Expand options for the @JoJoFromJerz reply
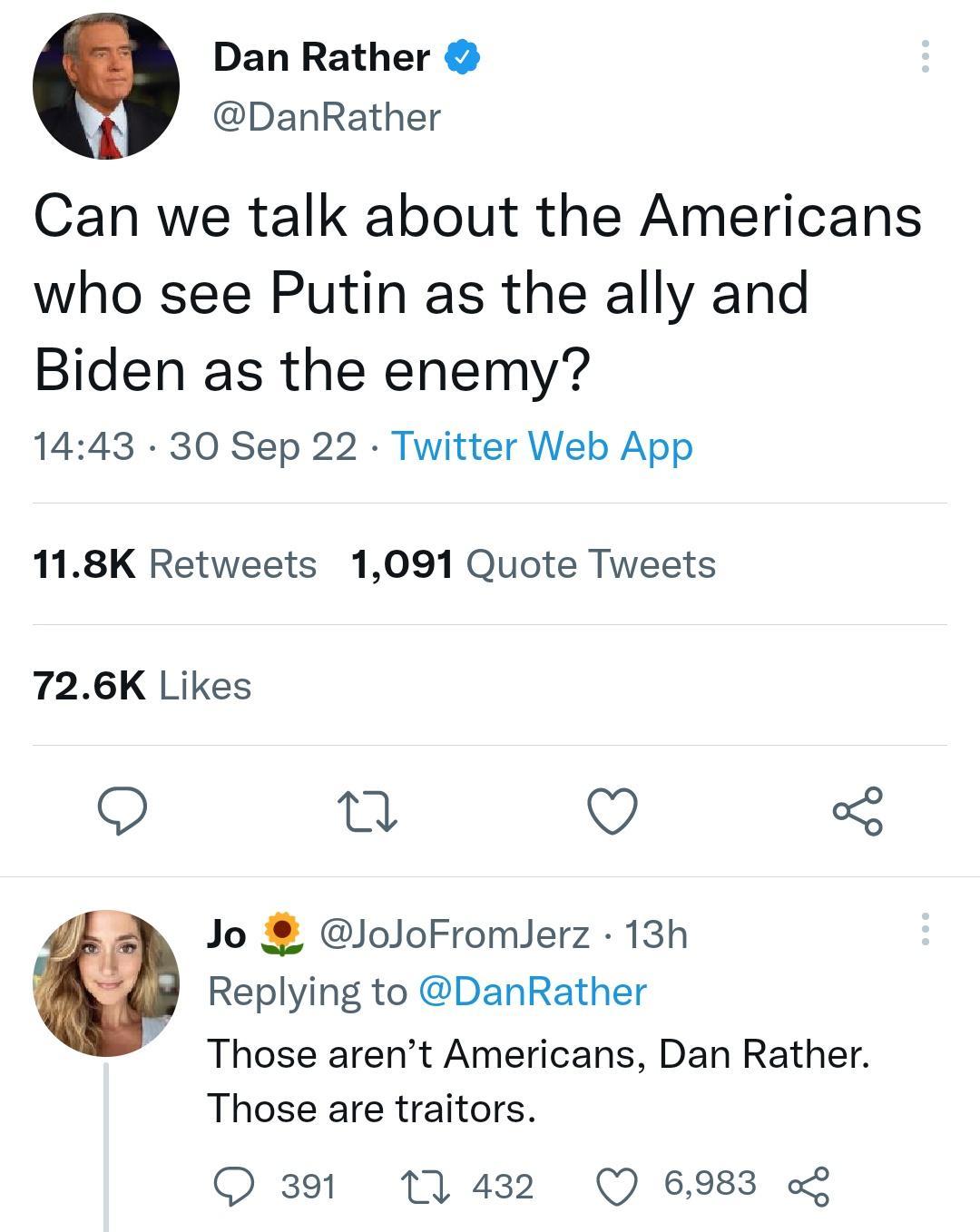The width and height of the screenshot is (980, 1232). [x=925, y=930]
